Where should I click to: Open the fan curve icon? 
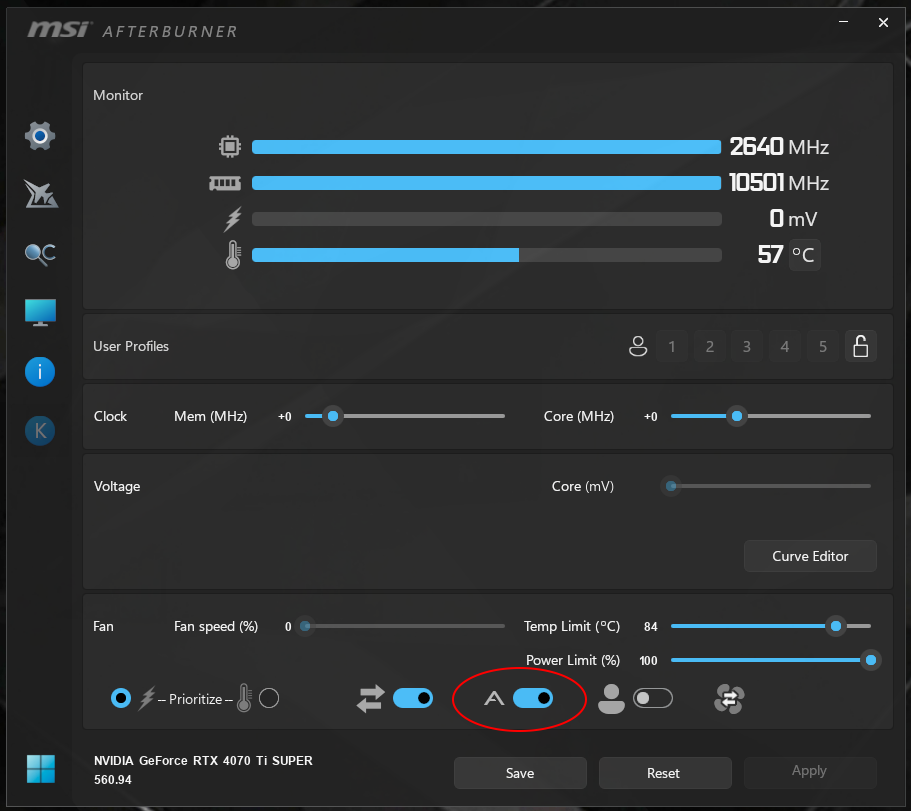tap(729, 699)
